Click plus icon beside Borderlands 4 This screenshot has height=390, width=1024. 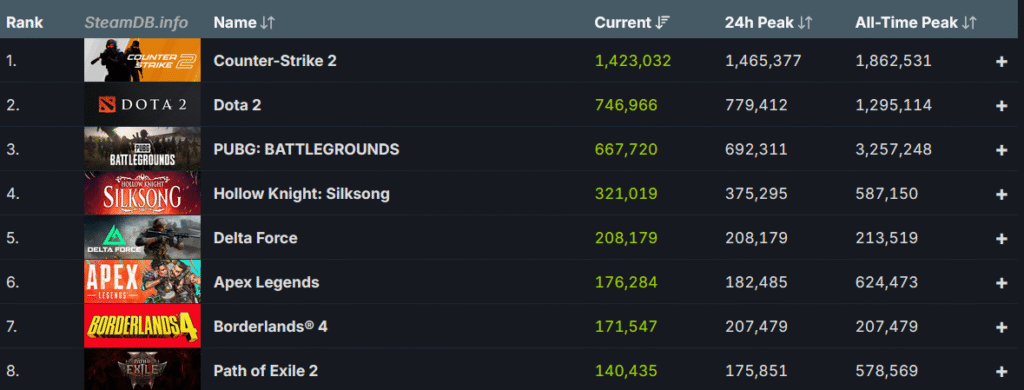tap(1001, 327)
